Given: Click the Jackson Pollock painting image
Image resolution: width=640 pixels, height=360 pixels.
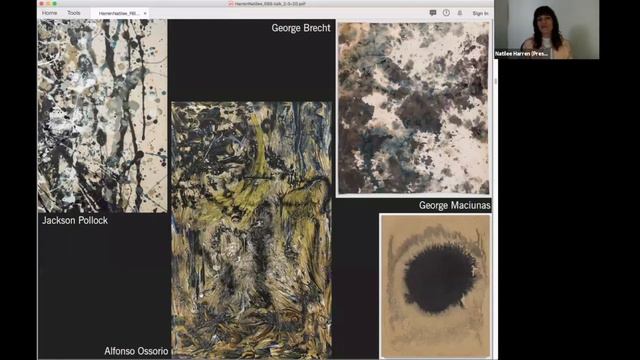Looking at the screenshot, I should [102, 116].
